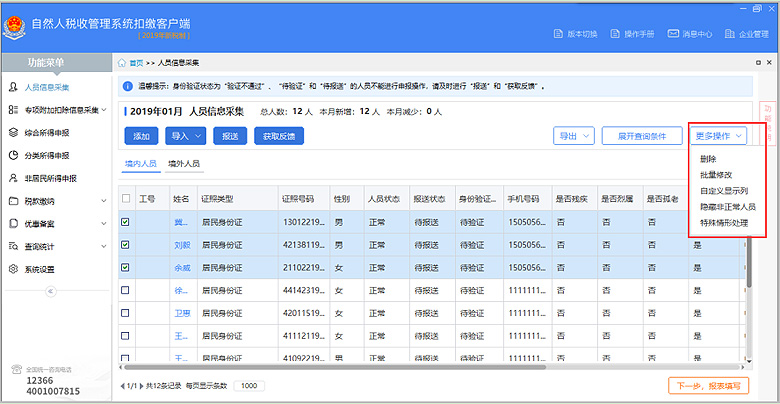Image resolution: width=780 pixels, height=404 pixels.
Task: Click the 分类所得申报 pie chart icon
Action: coord(13,155)
